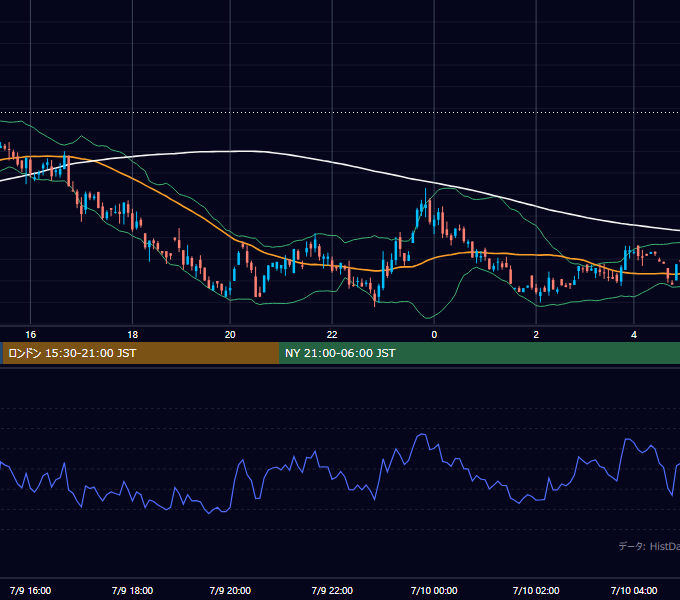Click the hour label 0 under the chart
680x600 pixels.
click(434, 335)
